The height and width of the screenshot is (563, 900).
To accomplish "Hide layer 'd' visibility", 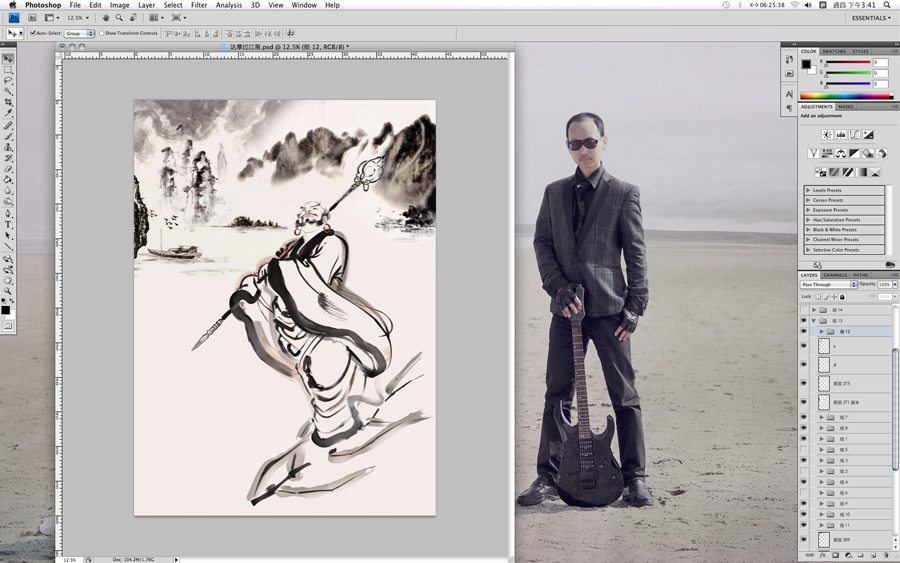I will point(804,364).
